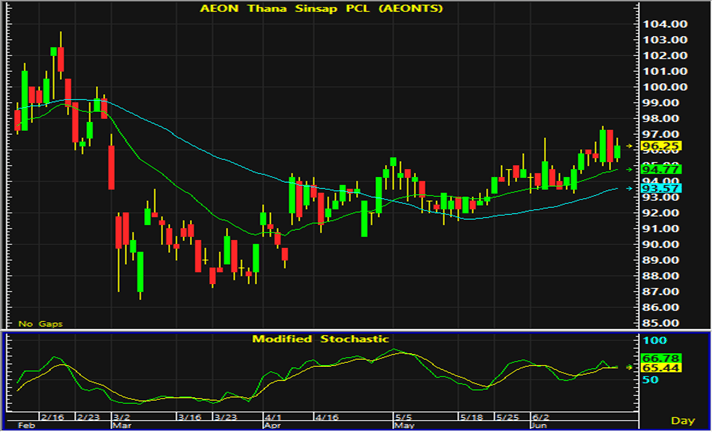Click the yellow arrow beside 96.25
This screenshot has width=713, height=432.
[629, 146]
